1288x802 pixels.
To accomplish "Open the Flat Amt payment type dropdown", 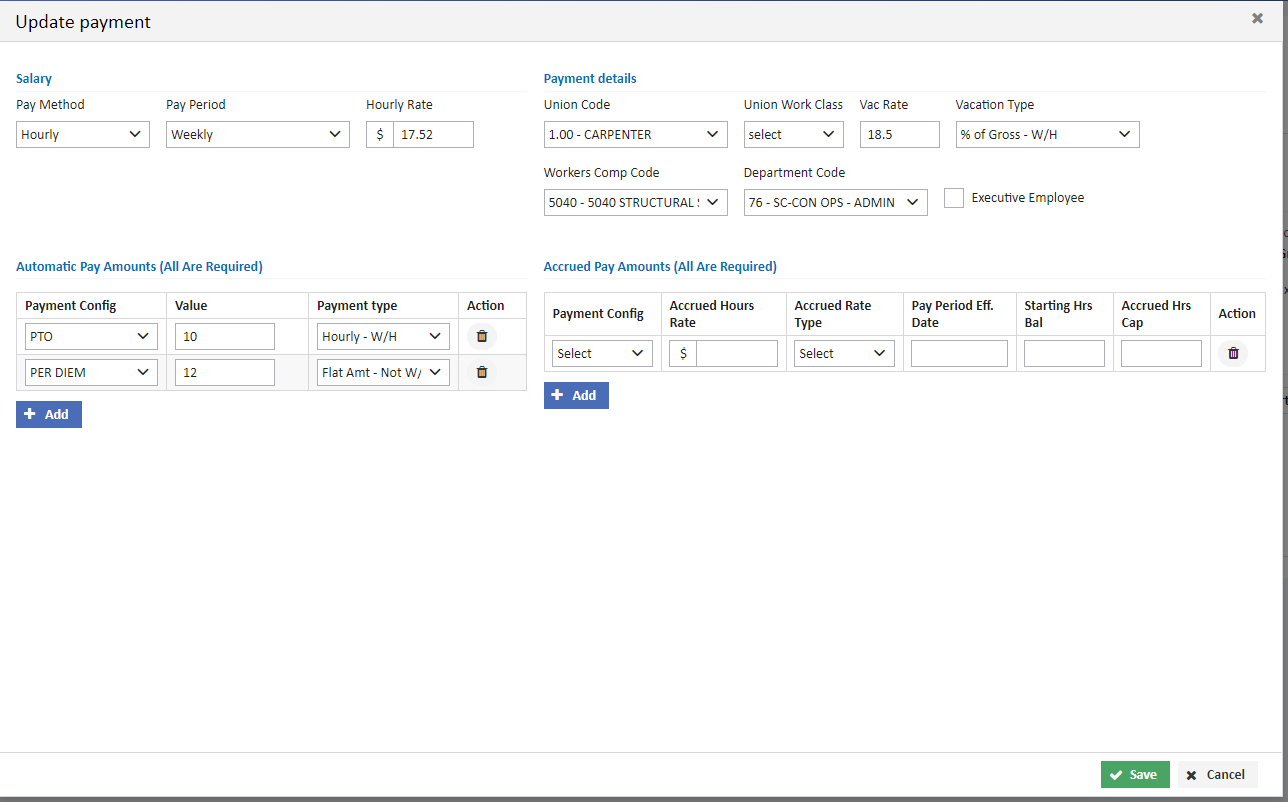I will click(x=383, y=372).
